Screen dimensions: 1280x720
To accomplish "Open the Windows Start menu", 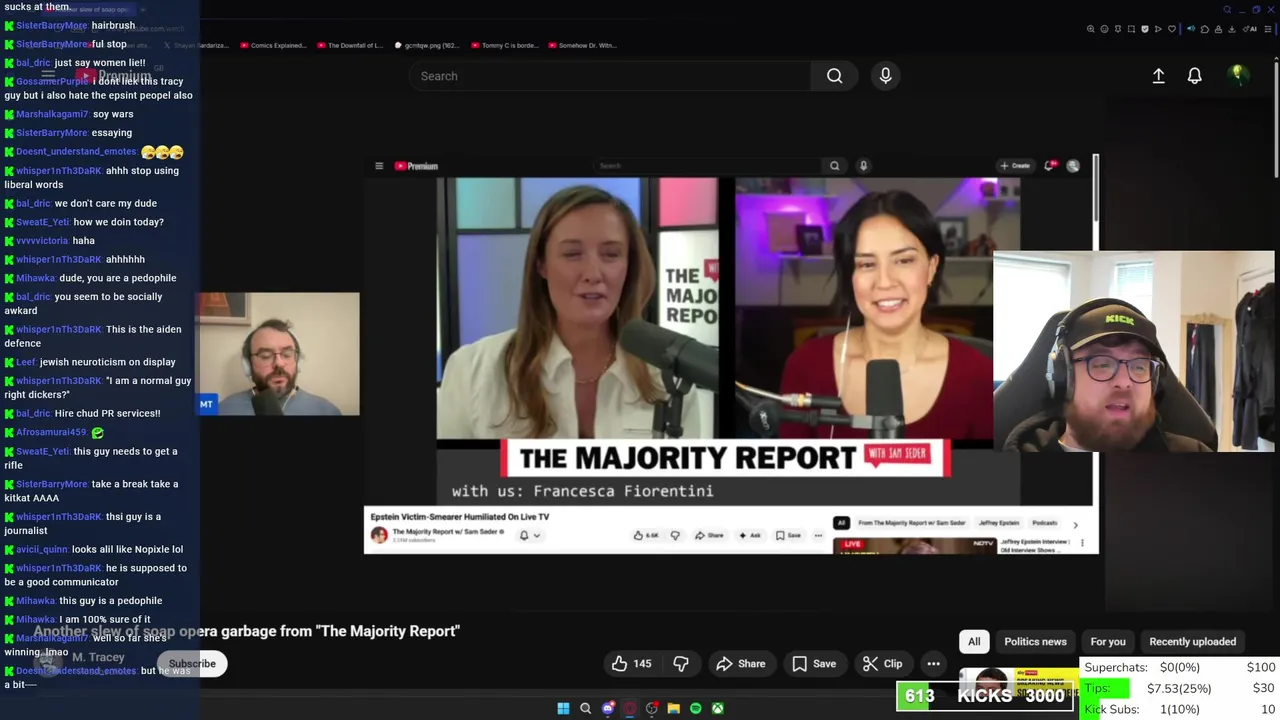I will 563,708.
